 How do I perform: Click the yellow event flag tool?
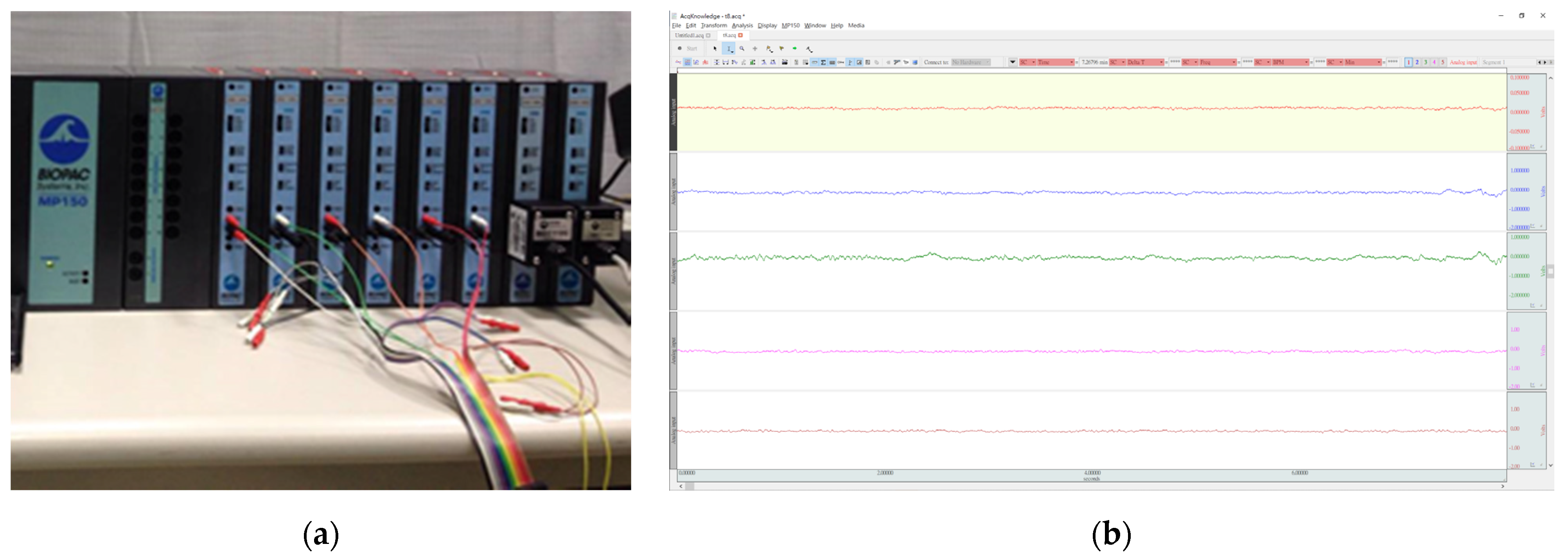pos(781,49)
